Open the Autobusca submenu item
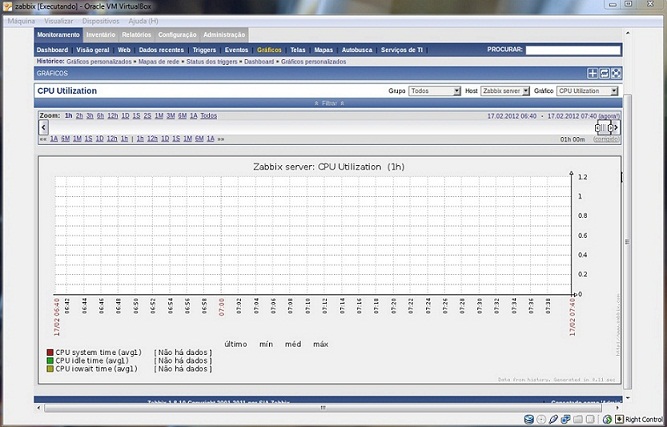 coord(357,50)
